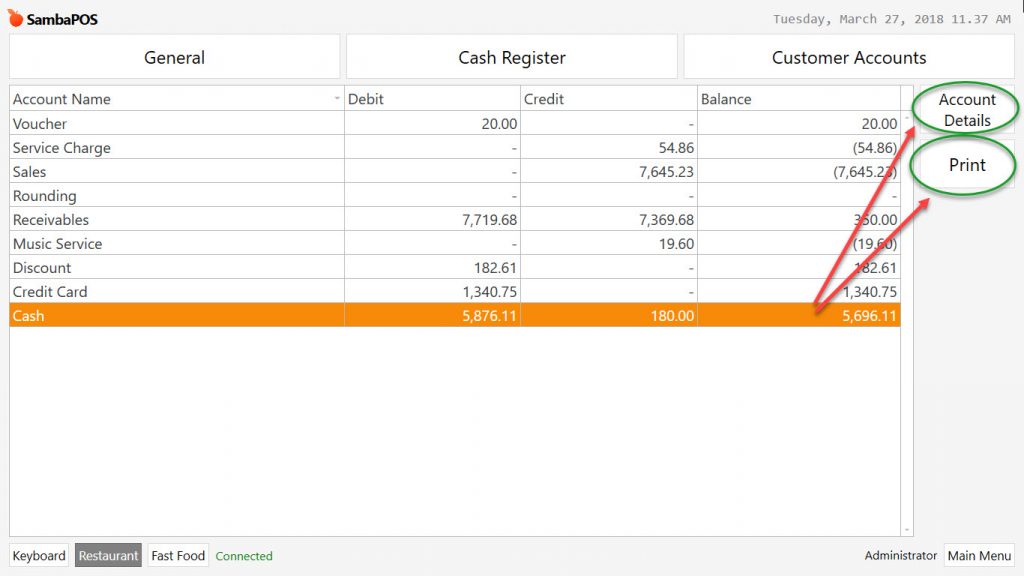
Task: Select the Cash account row
Action: click(455, 315)
